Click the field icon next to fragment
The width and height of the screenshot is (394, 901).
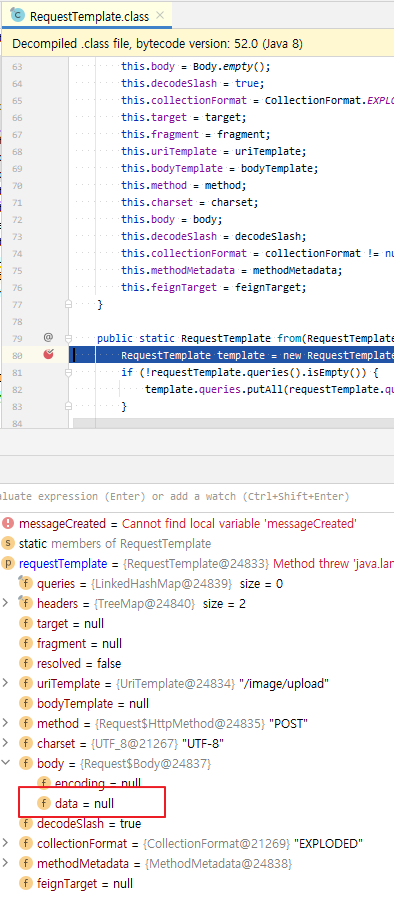[25, 644]
